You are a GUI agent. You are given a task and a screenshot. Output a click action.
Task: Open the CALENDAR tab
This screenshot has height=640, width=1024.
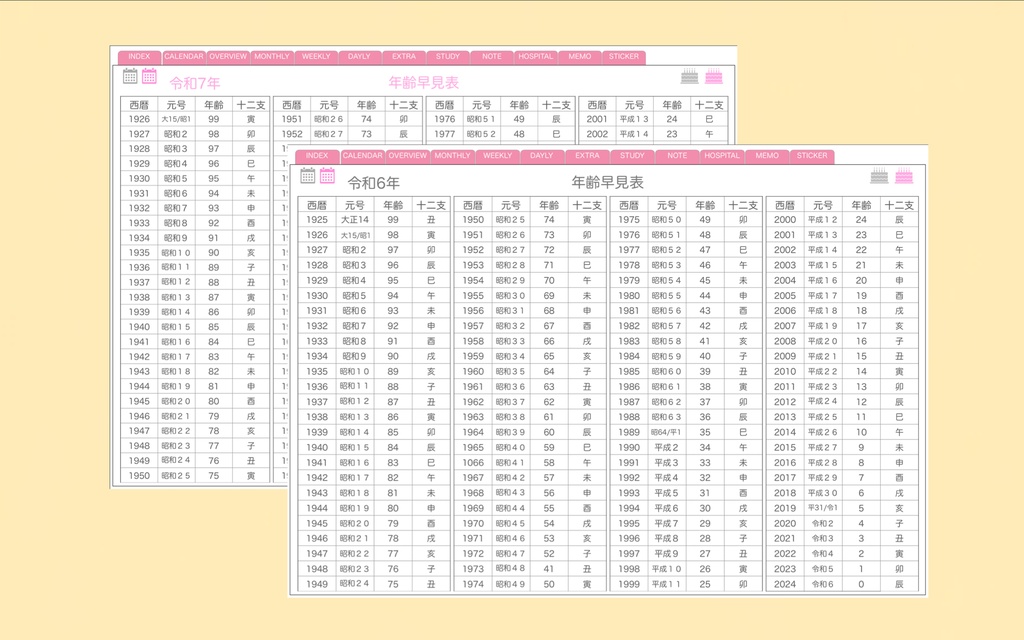coord(363,156)
